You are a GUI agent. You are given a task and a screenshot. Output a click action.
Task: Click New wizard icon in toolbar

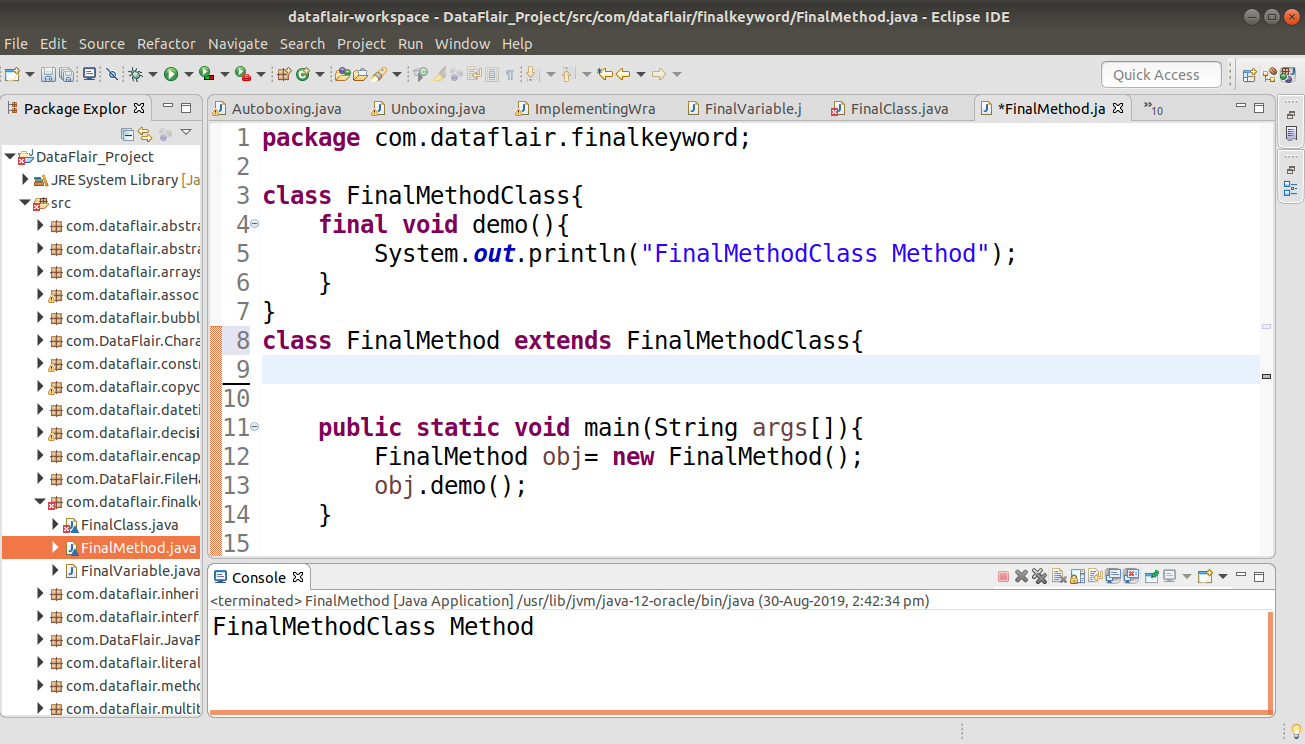[x=11, y=74]
